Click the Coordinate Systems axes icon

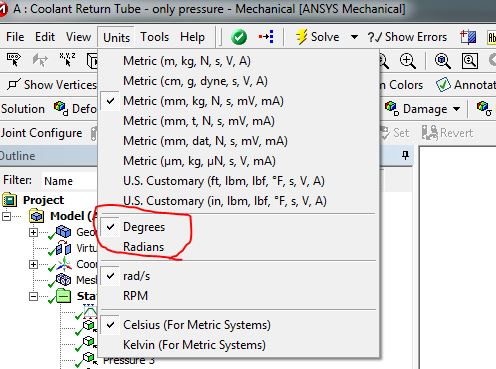tap(63, 264)
